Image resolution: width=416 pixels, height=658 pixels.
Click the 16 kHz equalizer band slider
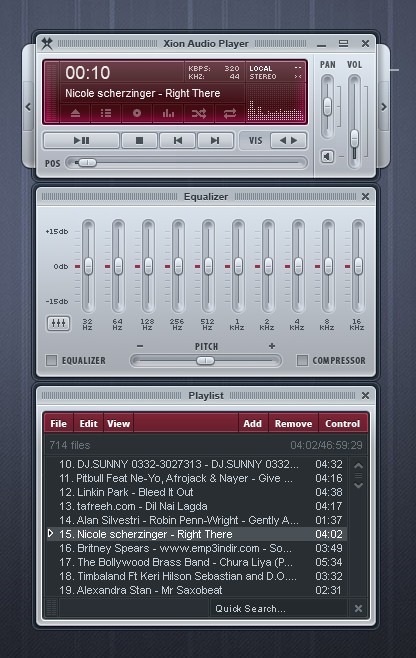358,266
